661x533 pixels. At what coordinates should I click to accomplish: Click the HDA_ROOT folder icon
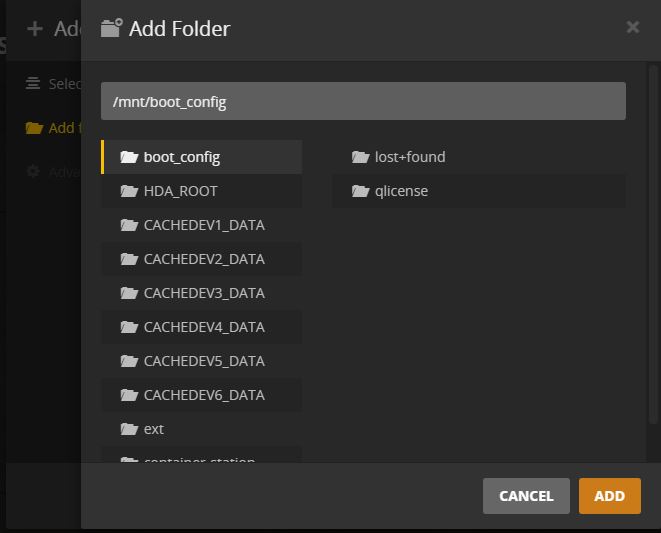click(x=128, y=191)
